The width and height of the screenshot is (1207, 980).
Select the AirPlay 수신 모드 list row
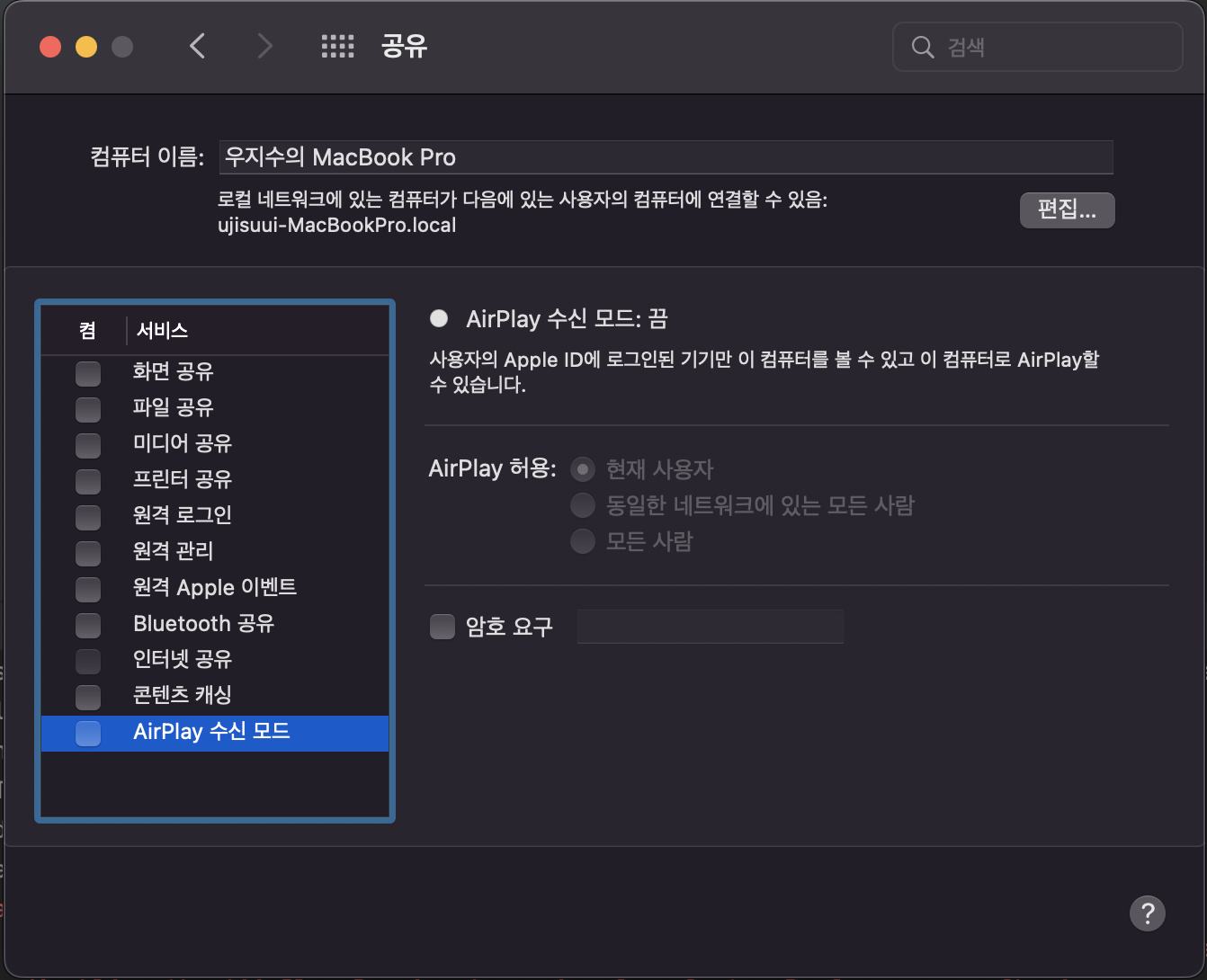tap(215, 733)
